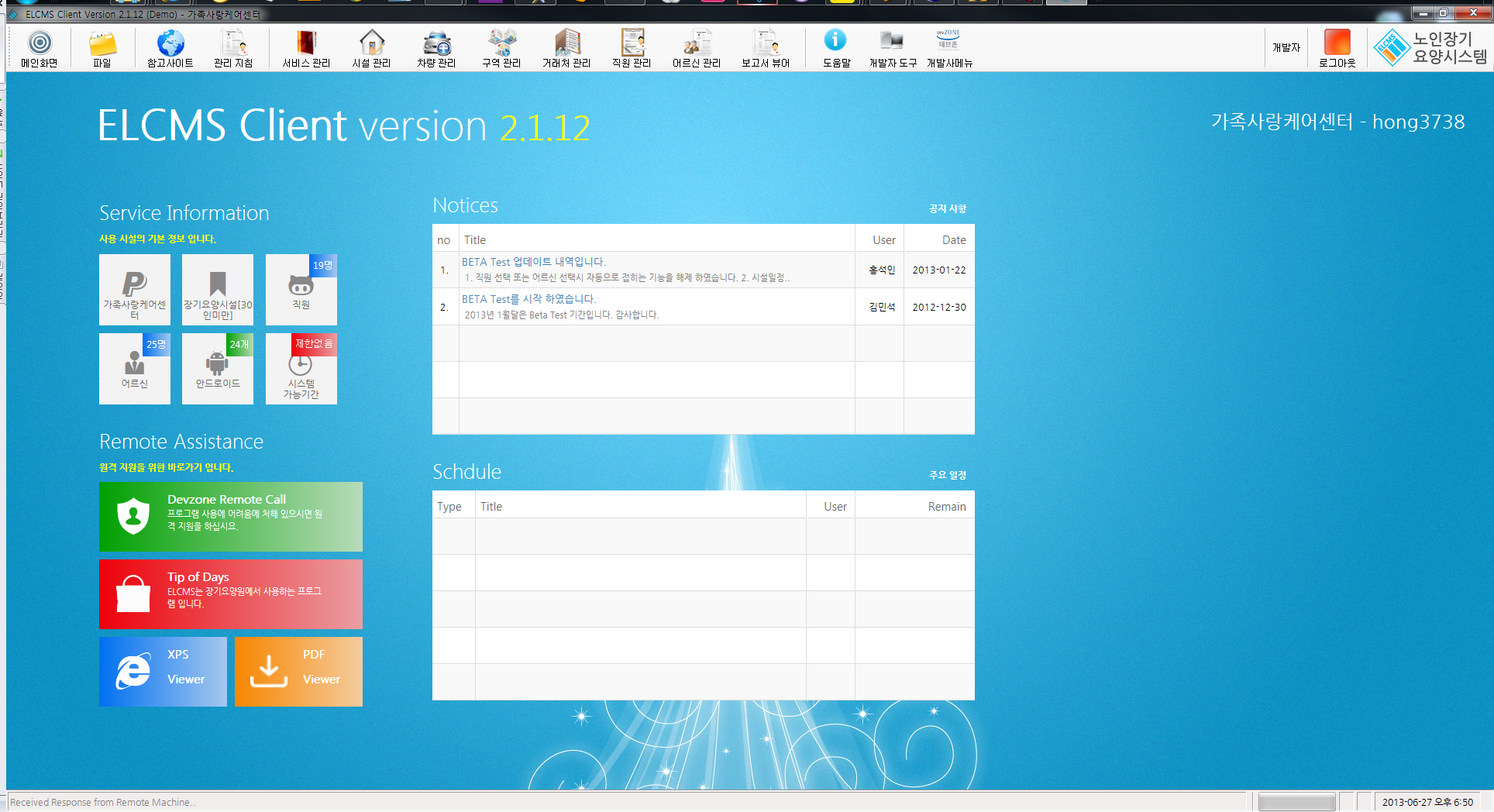Click status text 'Received Response from Remote Machine'
The height and width of the screenshot is (812, 1494).
click(102, 803)
